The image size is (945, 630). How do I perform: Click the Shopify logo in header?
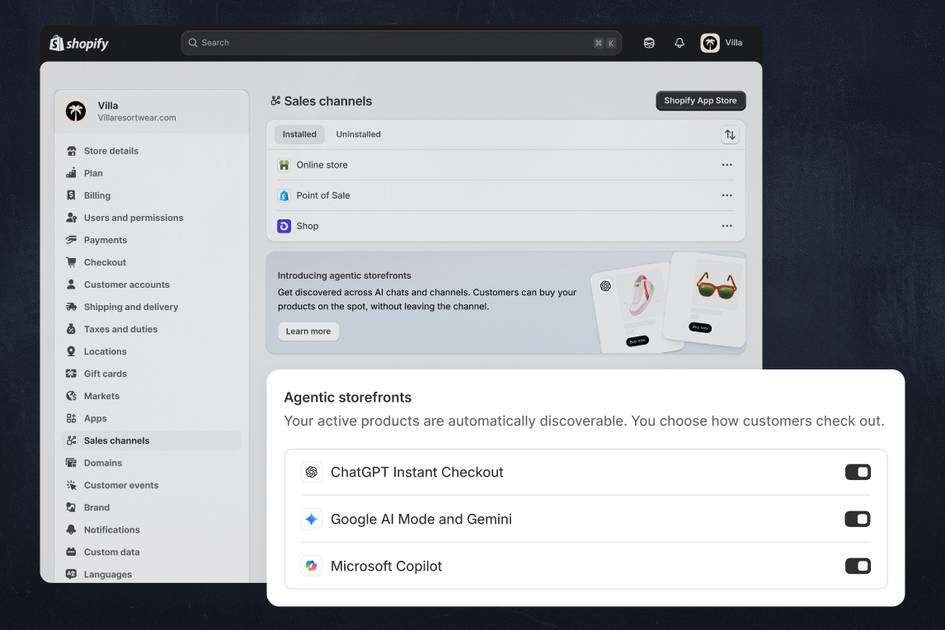tap(79, 43)
